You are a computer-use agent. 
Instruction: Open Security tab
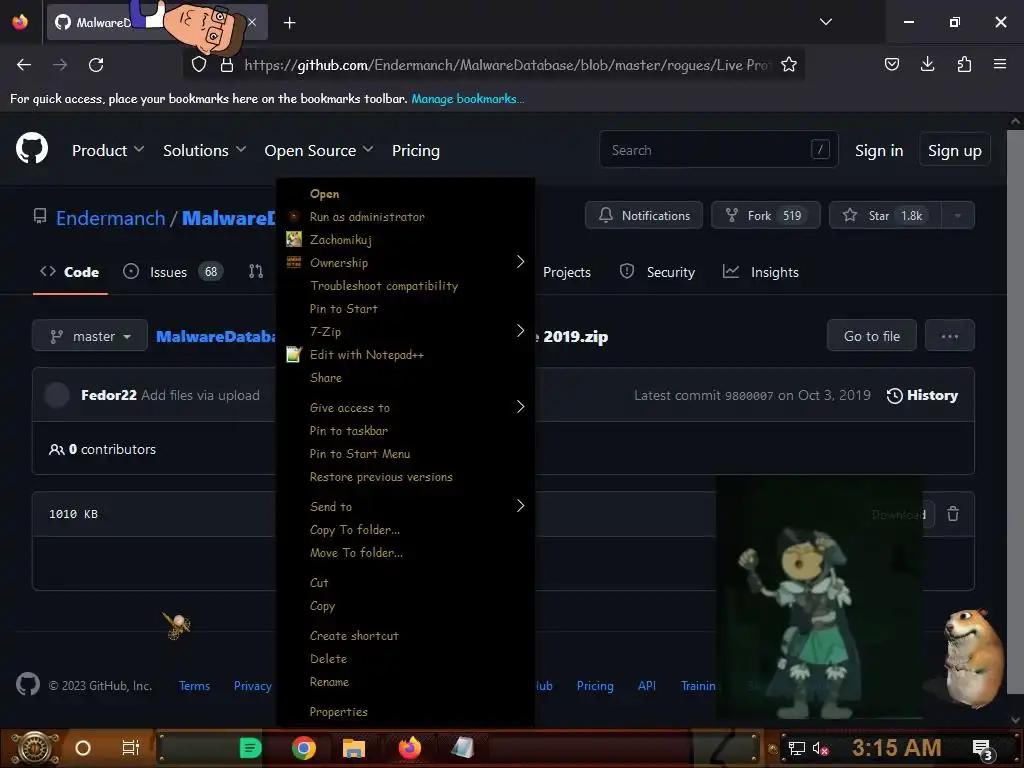(658, 272)
